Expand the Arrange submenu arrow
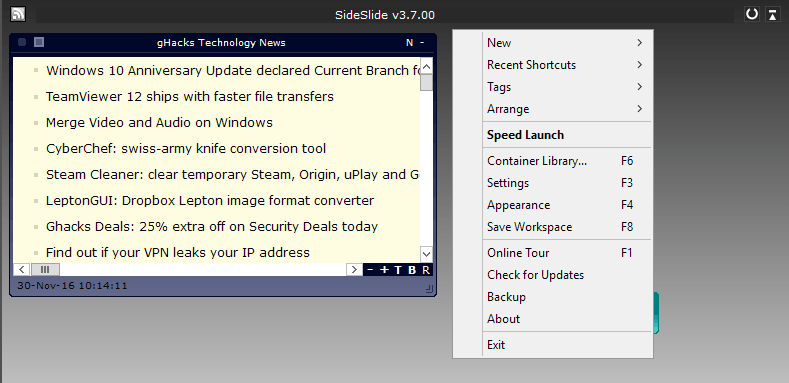Screen dimensions: 789x383 640,109
